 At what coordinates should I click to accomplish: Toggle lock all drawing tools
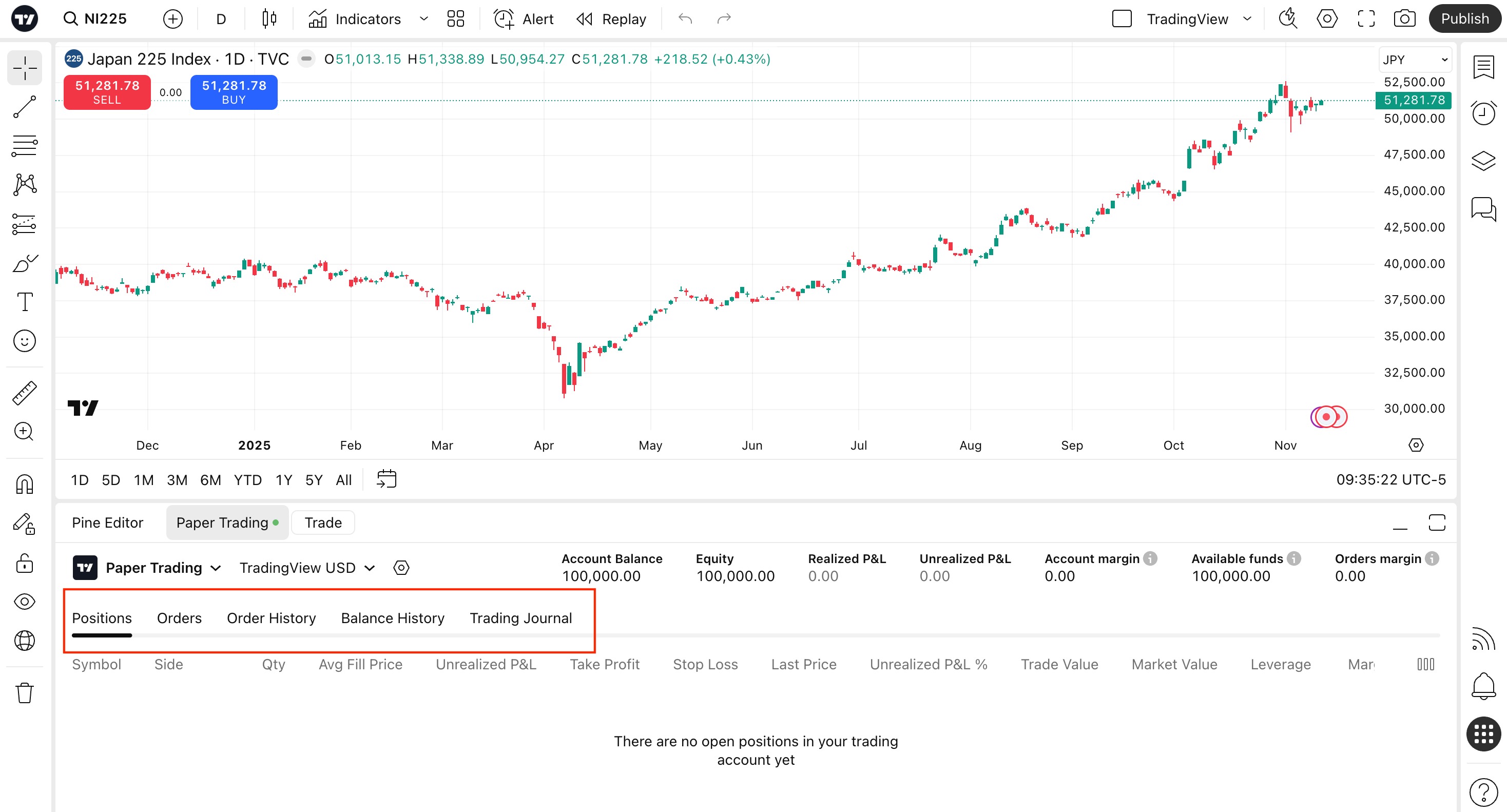point(25,564)
